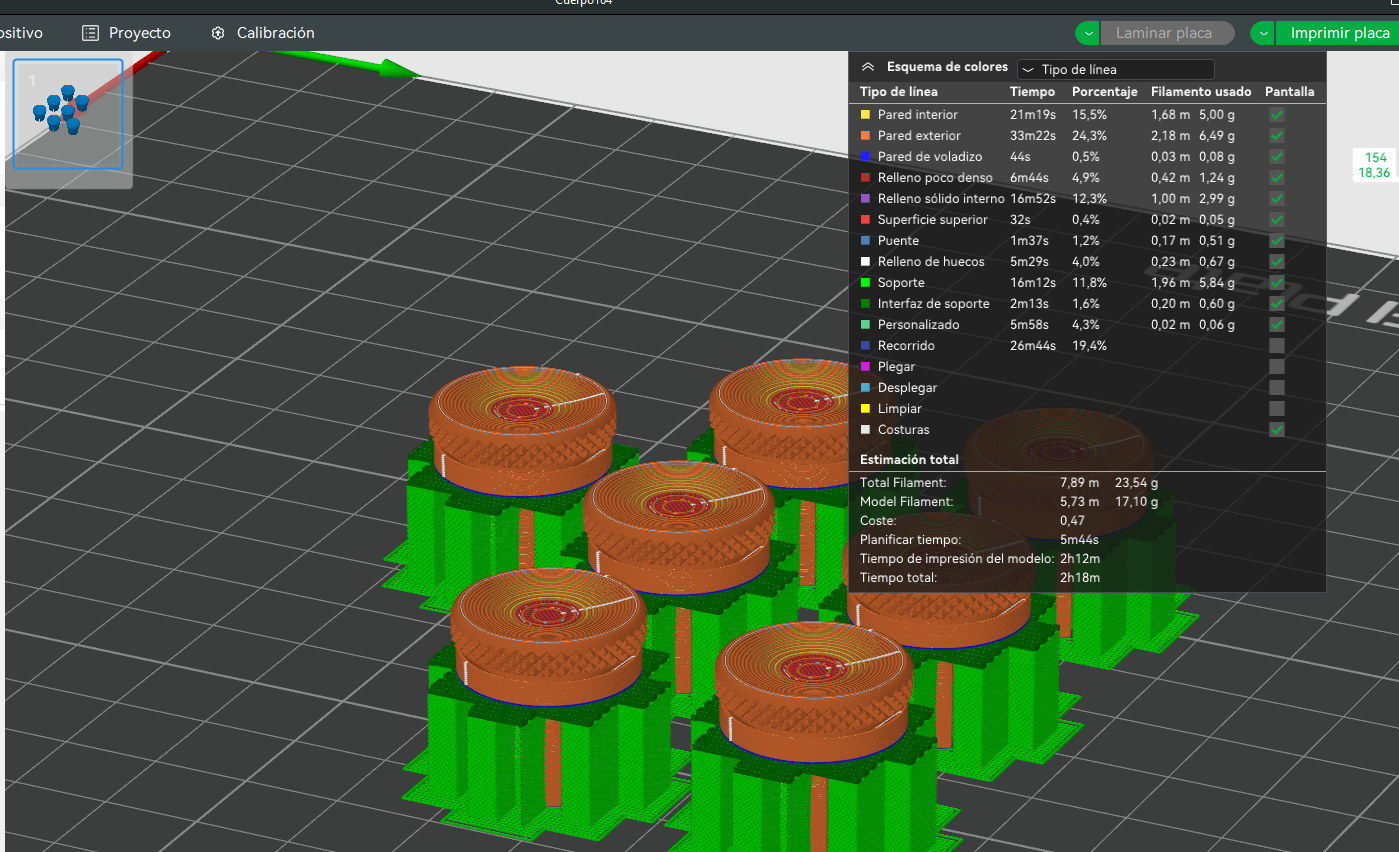
Task: Hide Pared interior lines with its checkbox
Action: point(1277,115)
